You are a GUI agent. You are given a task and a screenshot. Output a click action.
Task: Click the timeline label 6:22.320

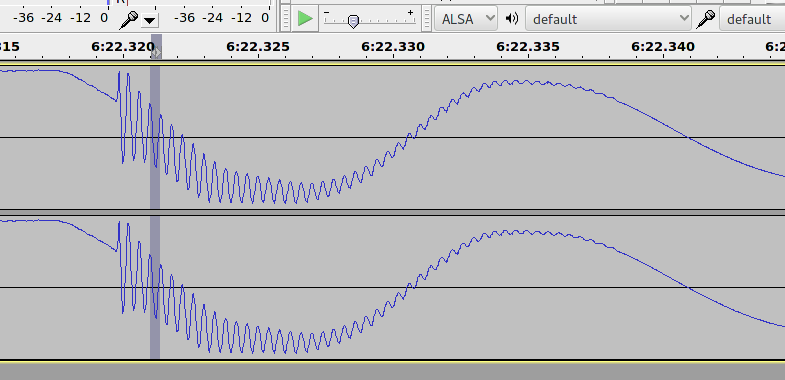pyautogui.click(x=123, y=47)
